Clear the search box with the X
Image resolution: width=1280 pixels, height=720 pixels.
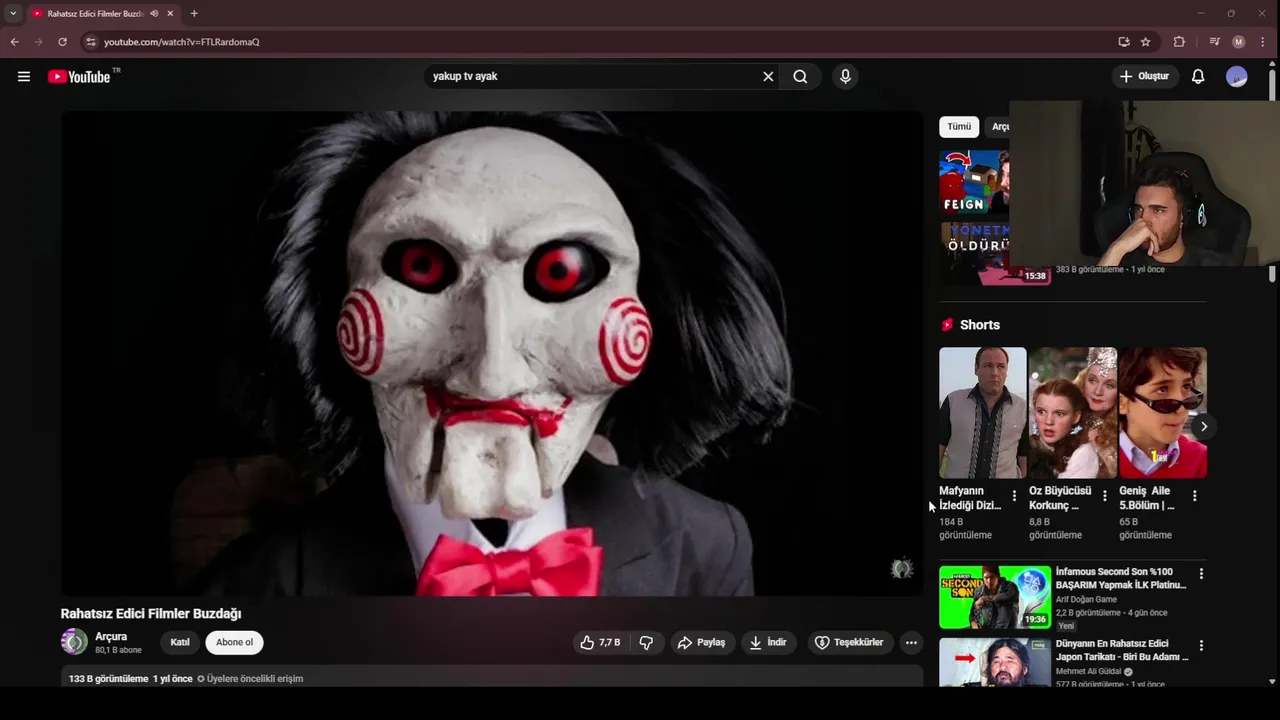coord(768,76)
